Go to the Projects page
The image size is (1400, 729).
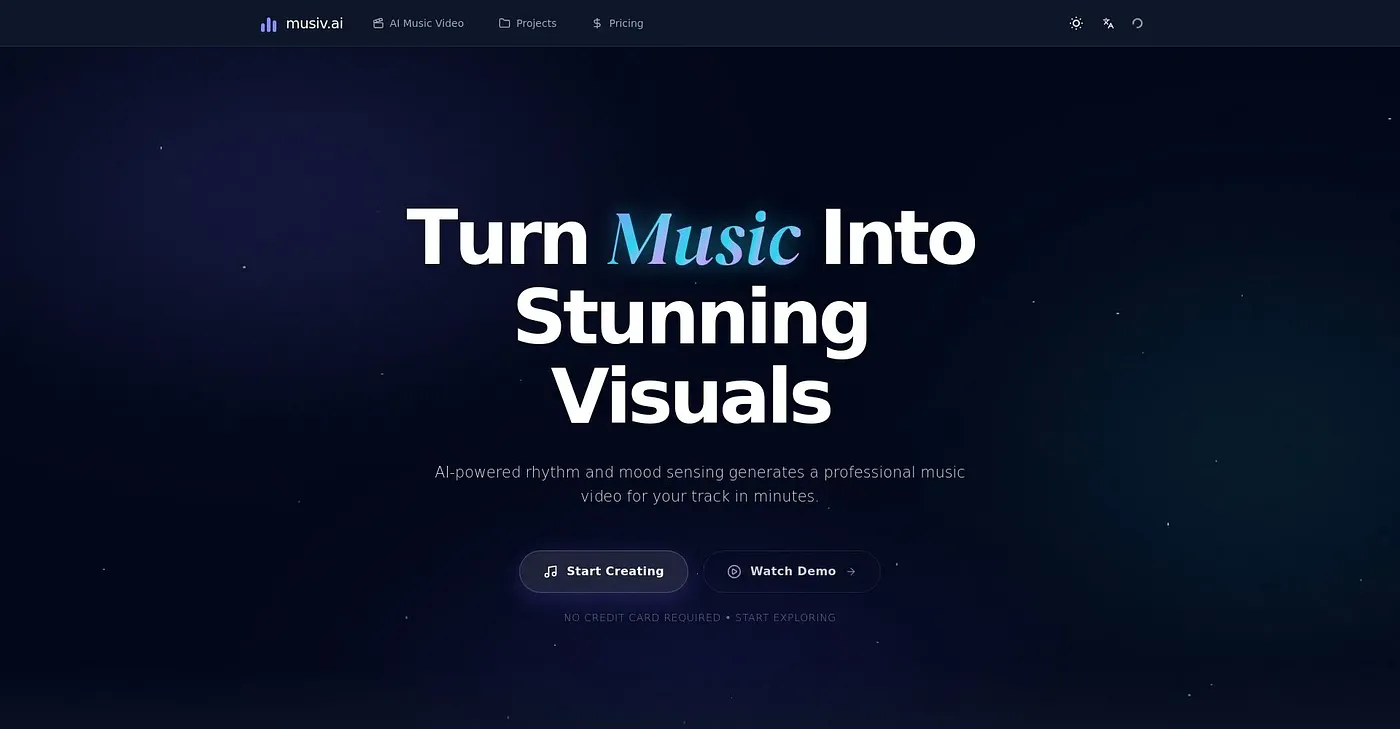(x=527, y=23)
